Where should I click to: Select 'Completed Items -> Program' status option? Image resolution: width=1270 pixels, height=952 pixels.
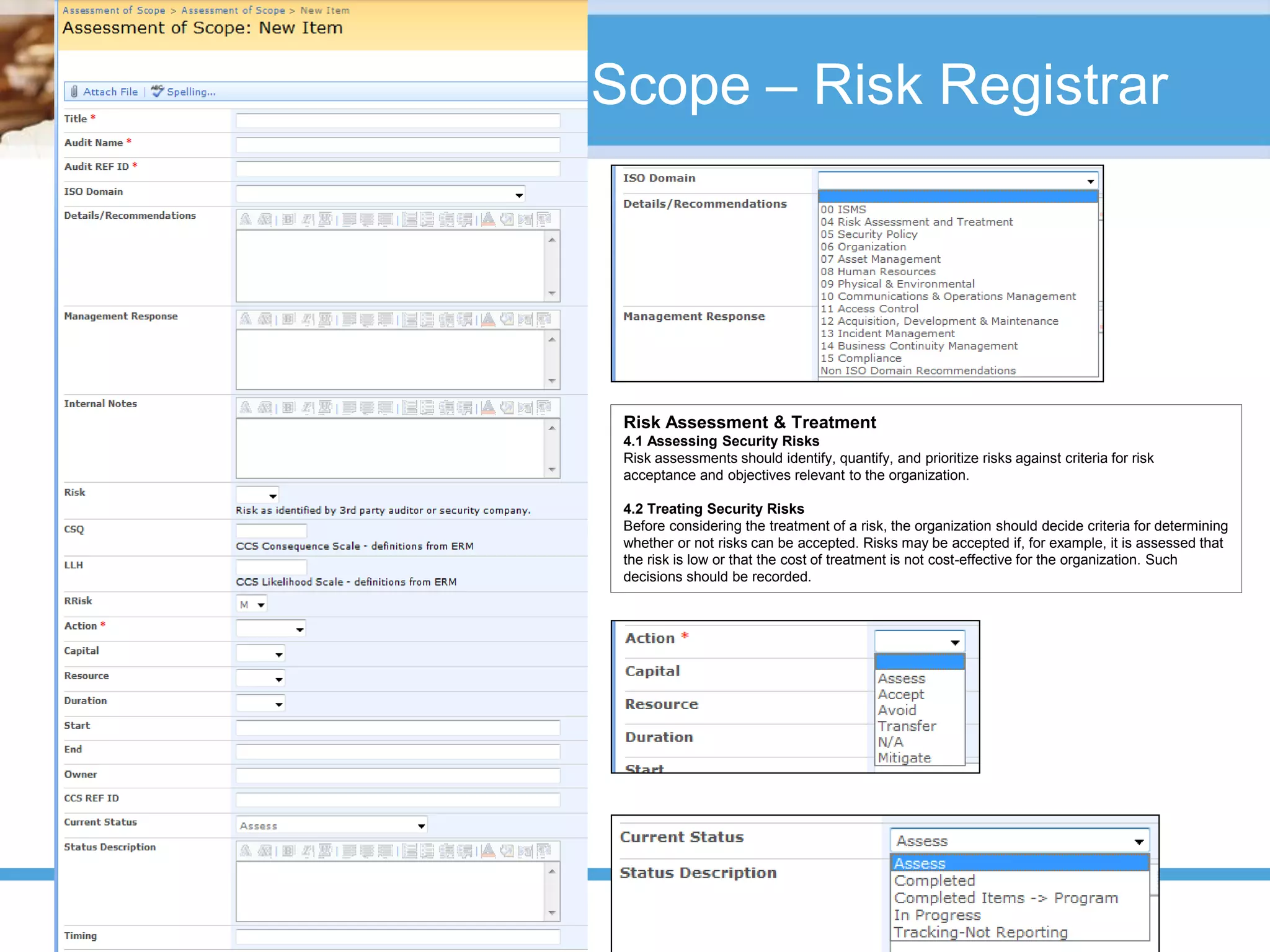[x=1006, y=897]
